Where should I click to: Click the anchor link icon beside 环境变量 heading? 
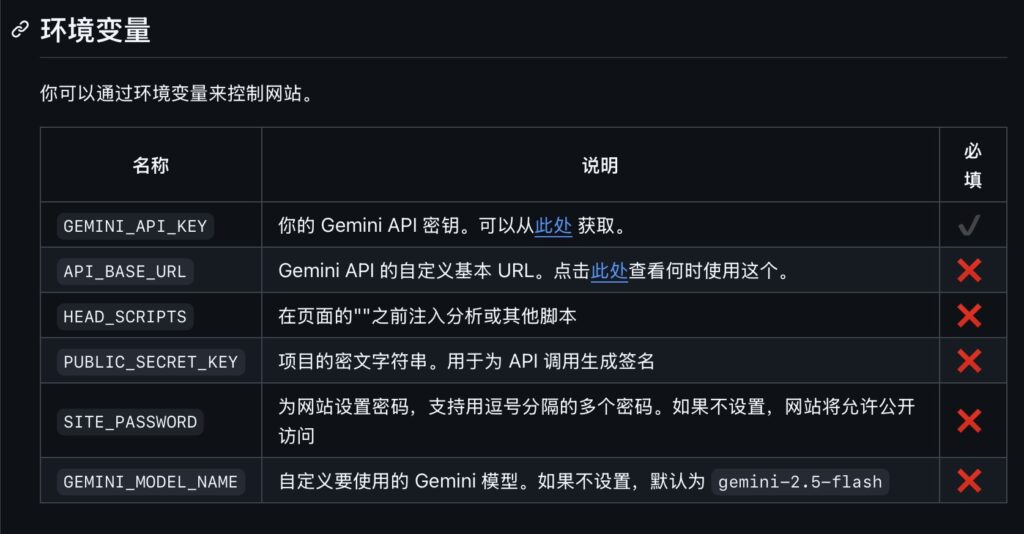(x=20, y=30)
